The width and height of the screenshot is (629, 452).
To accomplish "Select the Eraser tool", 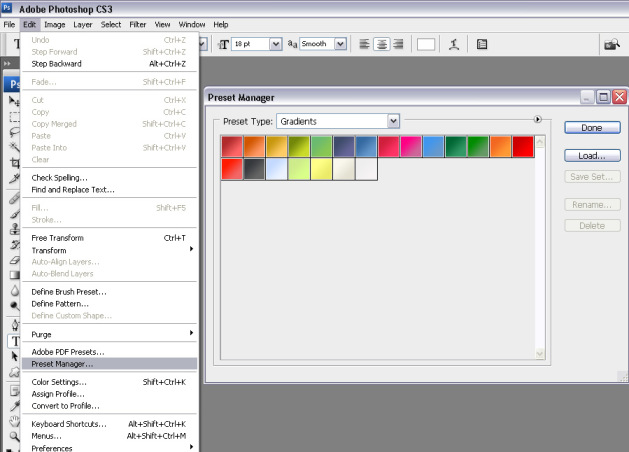I will click(14, 259).
